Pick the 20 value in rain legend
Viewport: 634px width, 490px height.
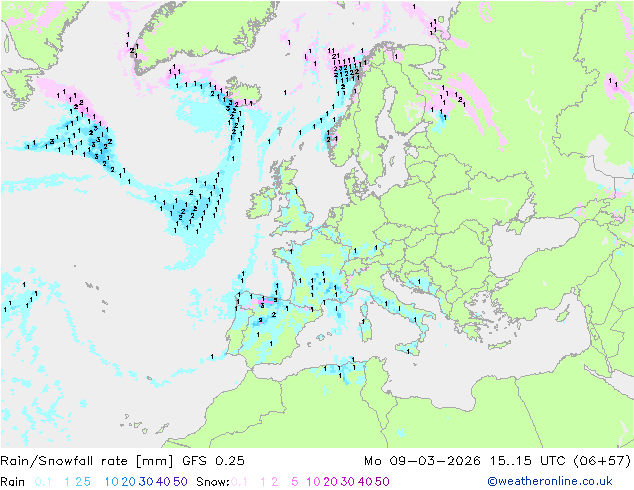pos(128,482)
